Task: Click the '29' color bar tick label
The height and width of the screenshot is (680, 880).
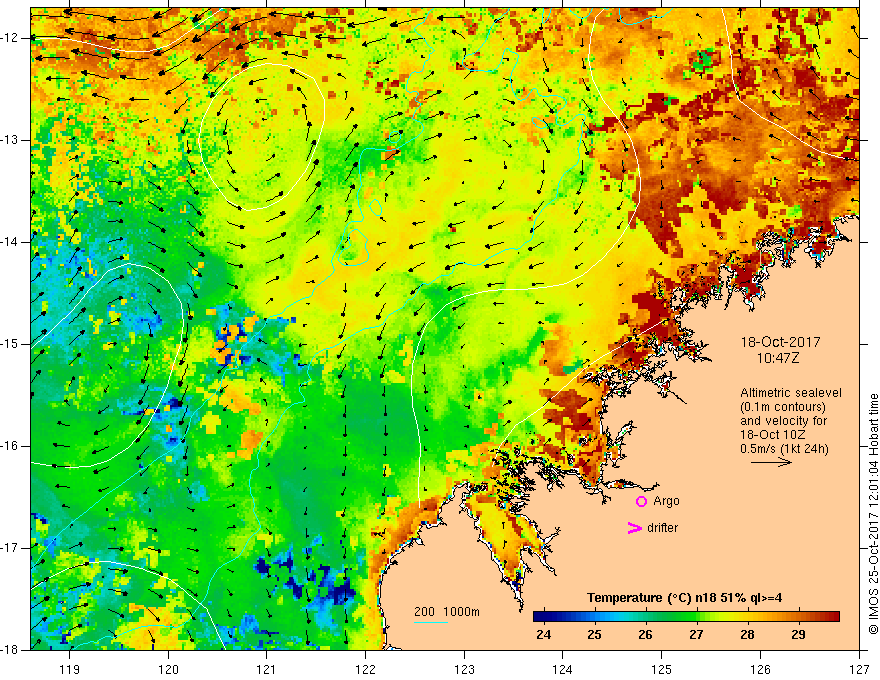Action: pyautogui.click(x=798, y=635)
